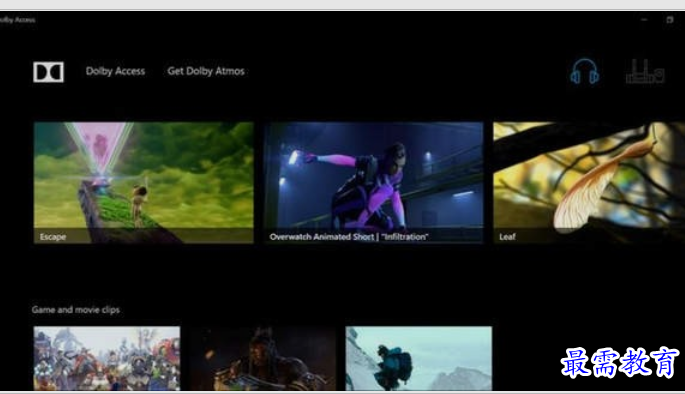The width and height of the screenshot is (685, 394).
Task: Select the headphones setup icon
Action: coord(585,71)
